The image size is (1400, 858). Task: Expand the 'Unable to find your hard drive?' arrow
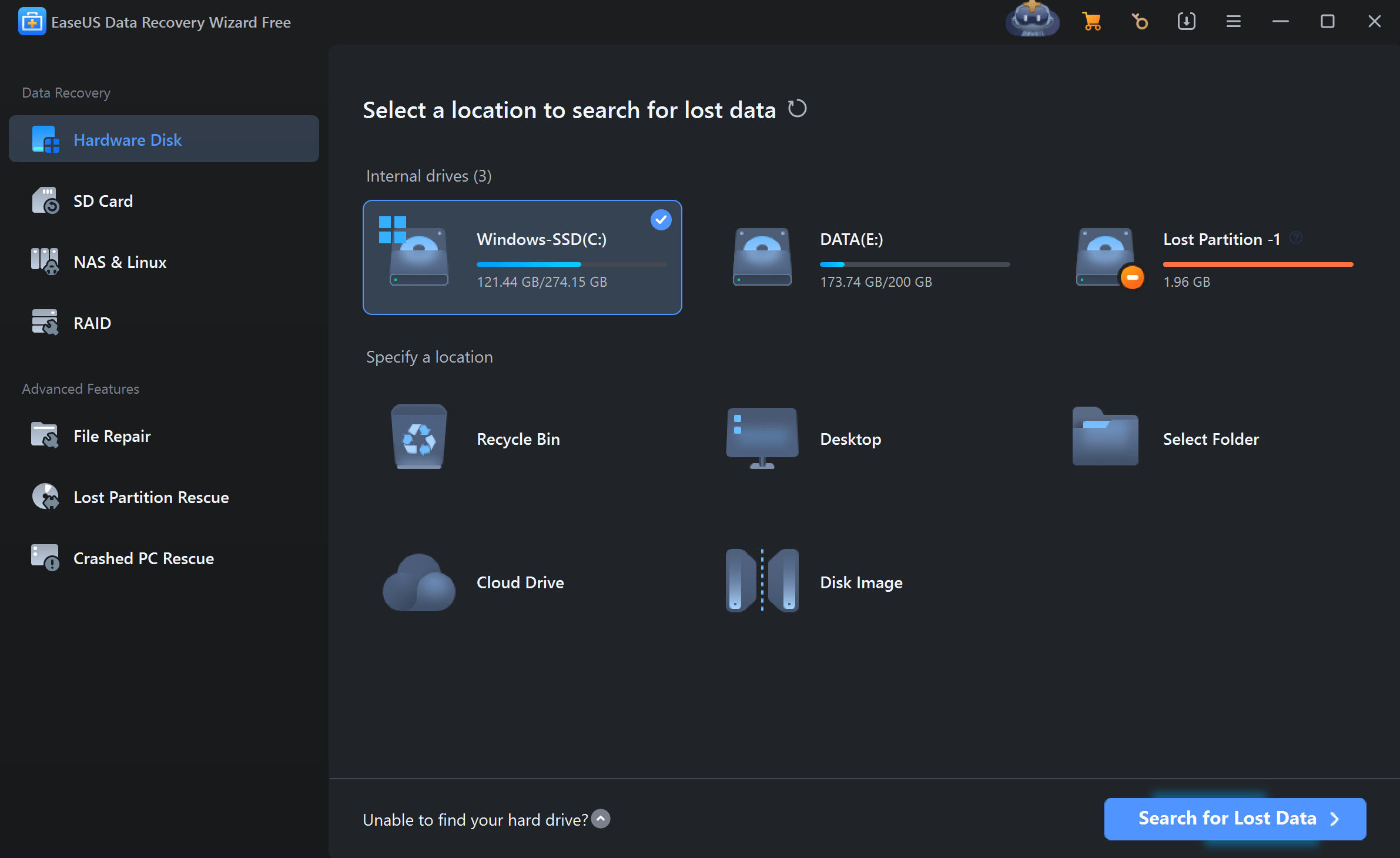pyautogui.click(x=601, y=819)
